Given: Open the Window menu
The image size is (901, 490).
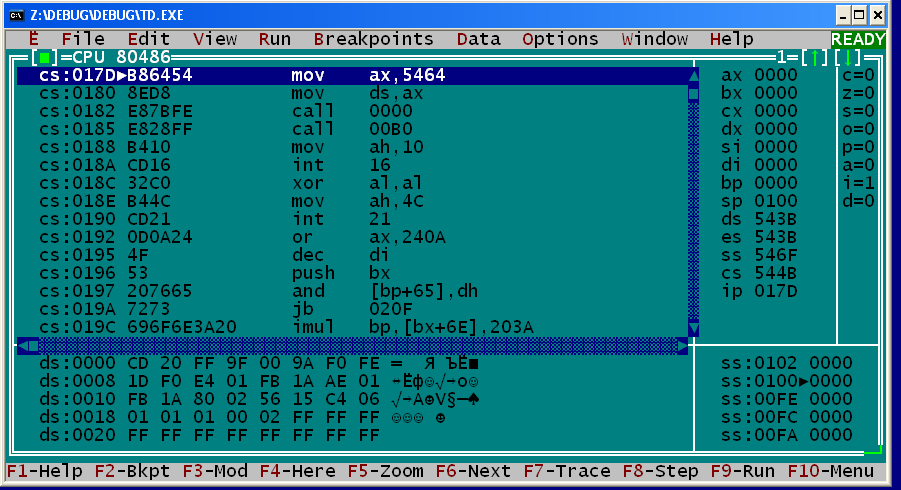Looking at the screenshot, I should tap(654, 39).
